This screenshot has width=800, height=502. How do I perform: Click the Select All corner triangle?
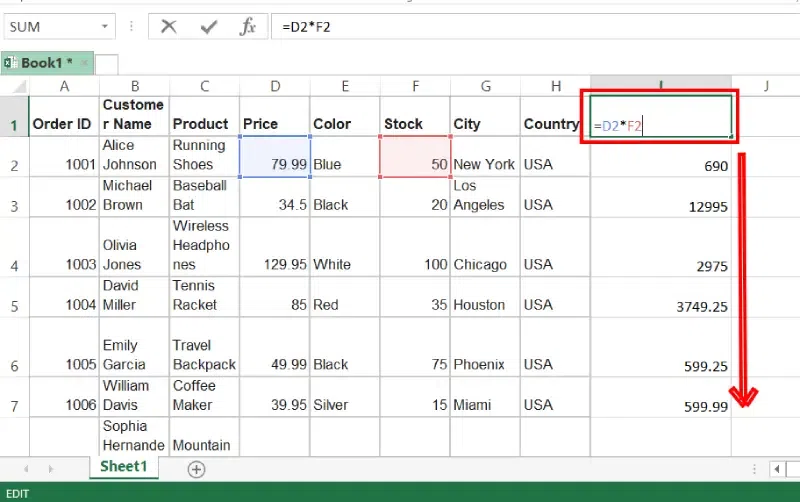coord(18,87)
